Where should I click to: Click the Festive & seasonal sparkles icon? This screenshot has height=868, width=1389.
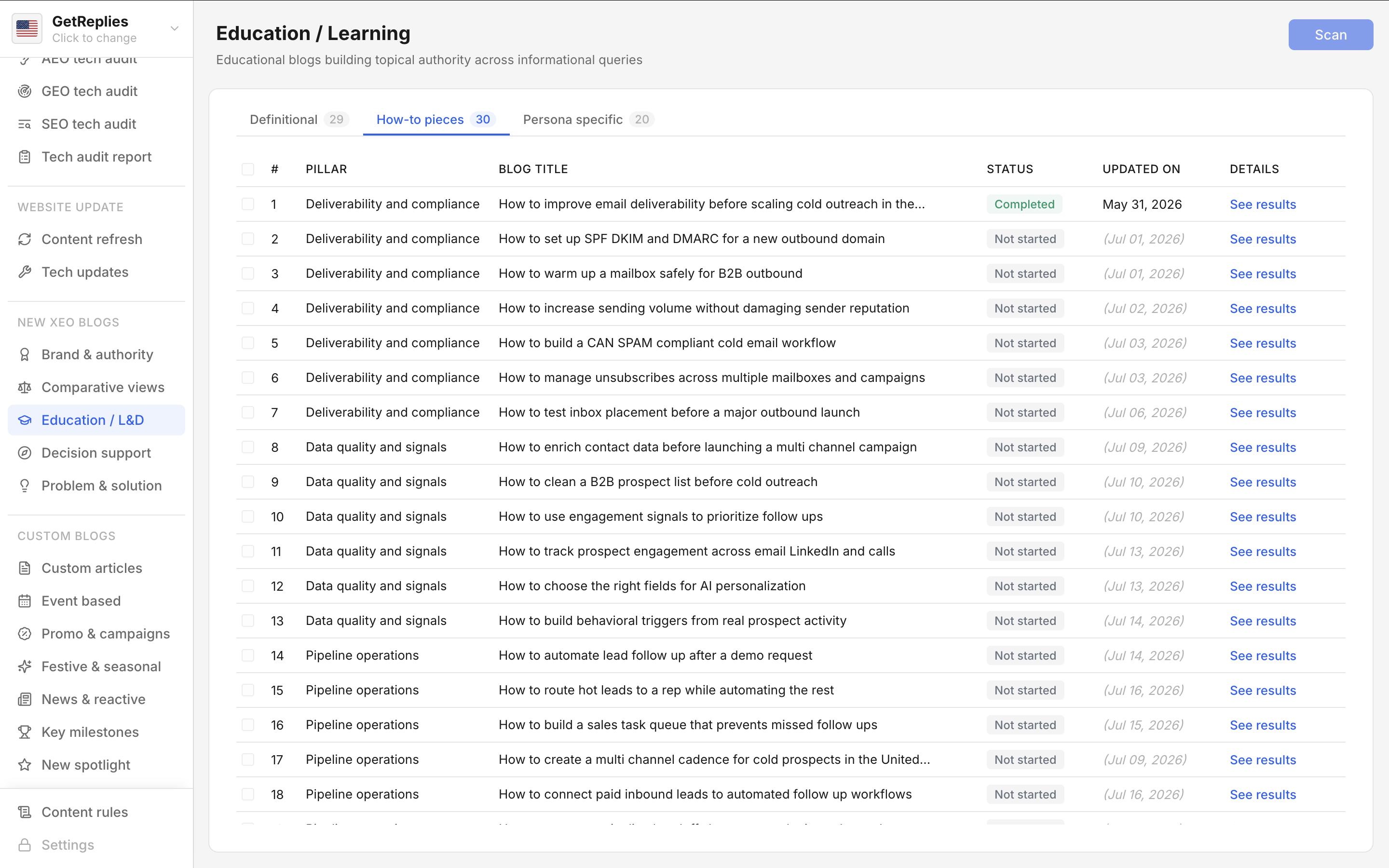click(x=25, y=666)
